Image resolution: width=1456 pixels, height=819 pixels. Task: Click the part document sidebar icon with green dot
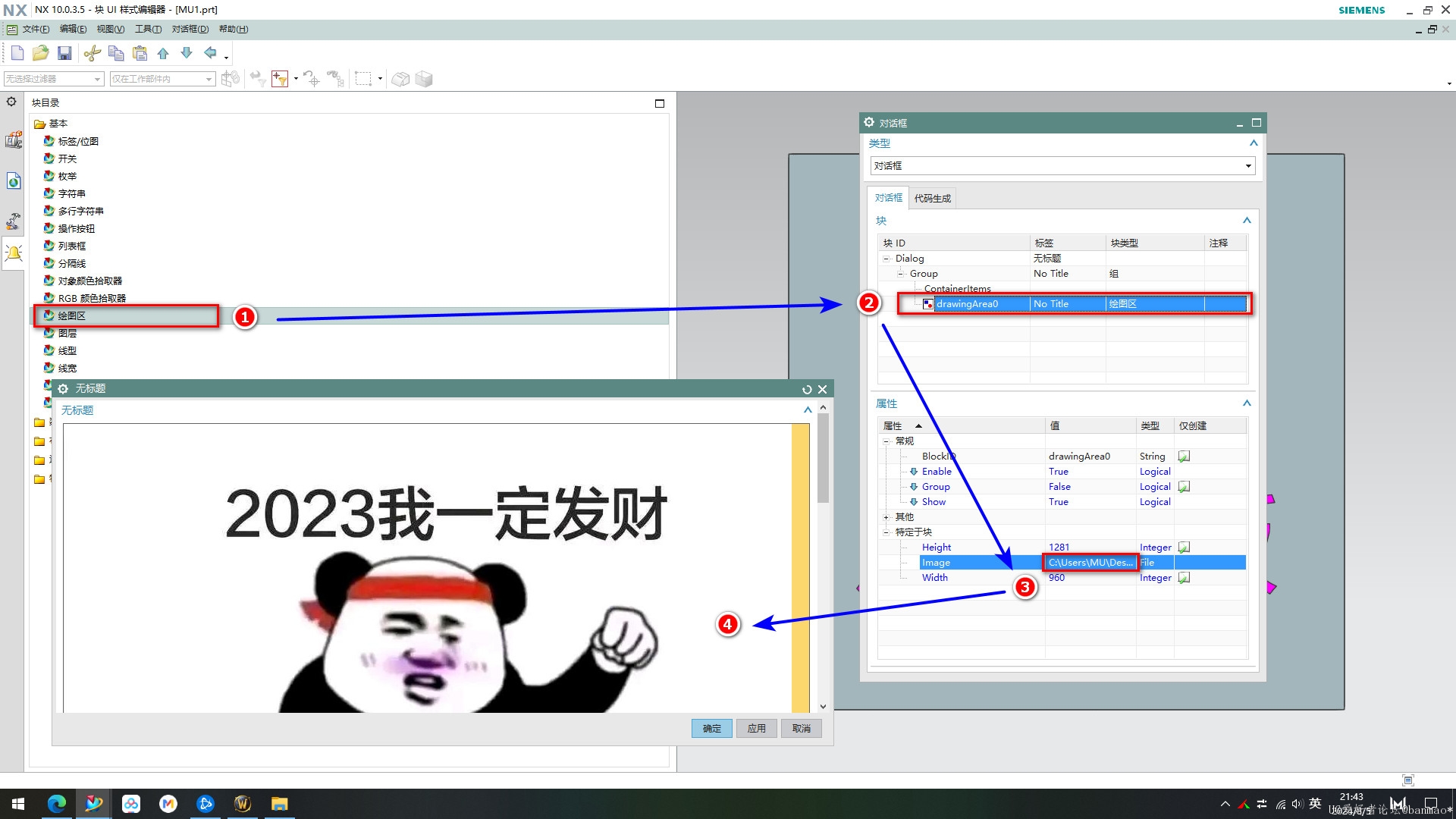[14, 180]
